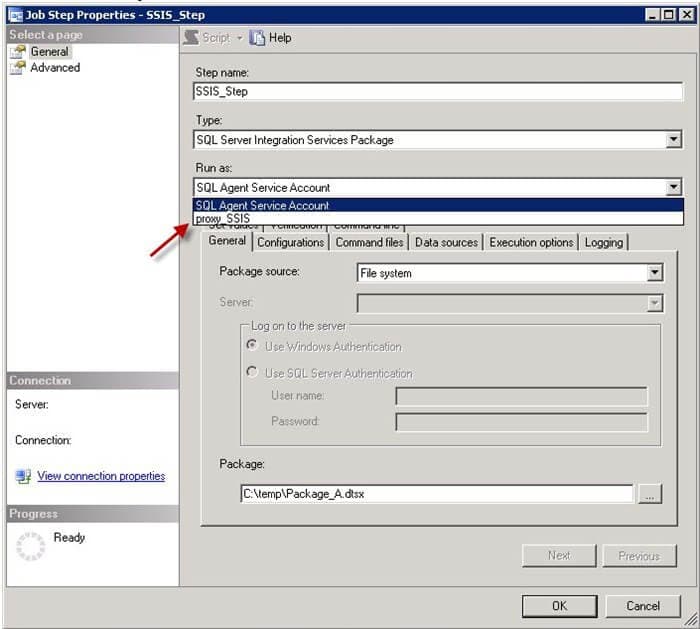The height and width of the screenshot is (629, 700).
Task: Click the Step name text field
Action: pos(436,91)
